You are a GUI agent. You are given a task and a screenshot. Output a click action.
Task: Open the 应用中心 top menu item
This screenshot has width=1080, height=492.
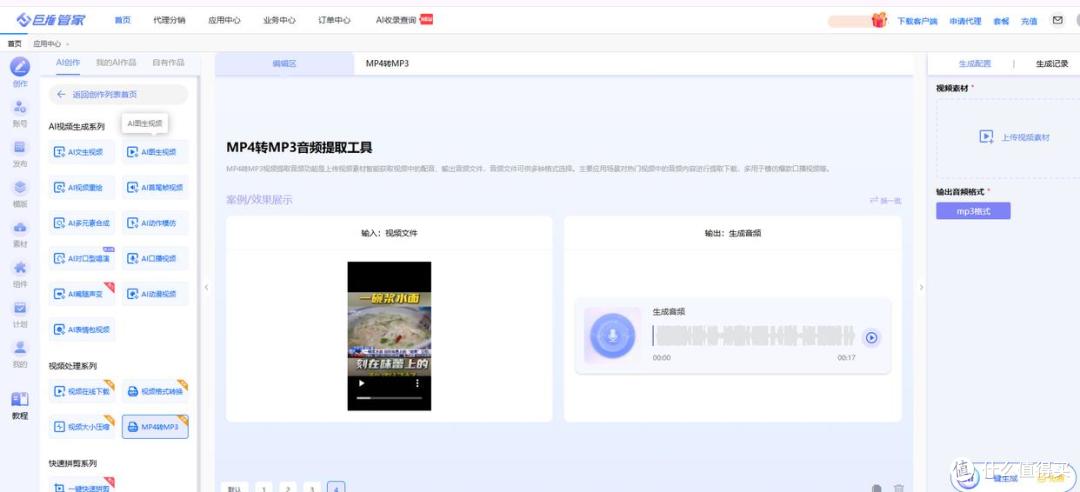225,21
